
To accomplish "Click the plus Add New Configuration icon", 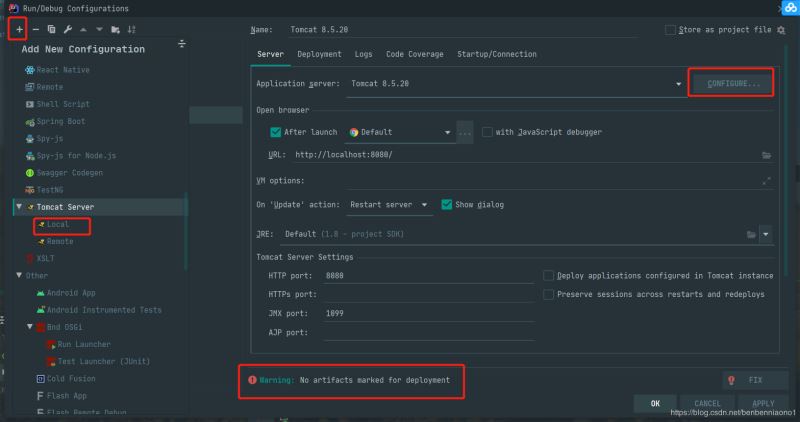I will 19,30.
